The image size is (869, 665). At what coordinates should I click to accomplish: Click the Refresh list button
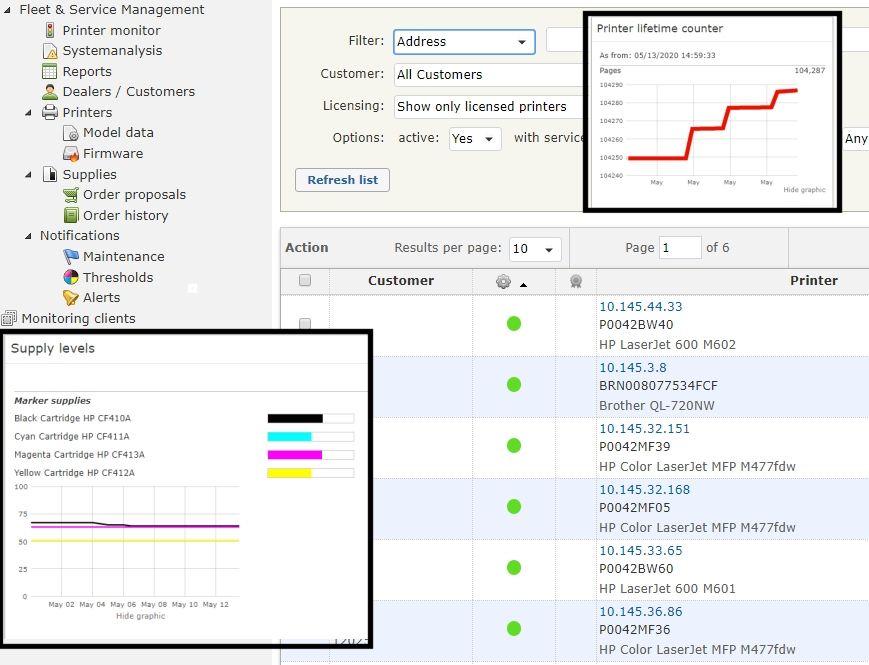point(342,180)
